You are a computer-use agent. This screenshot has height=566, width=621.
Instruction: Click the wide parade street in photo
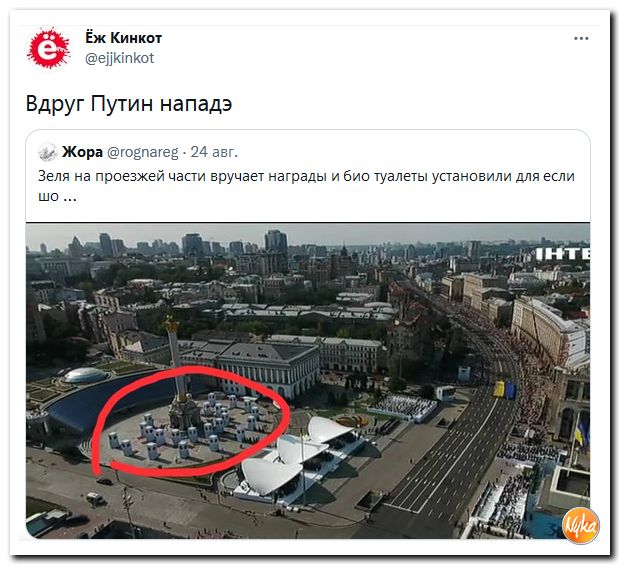click(x=453, y=455)
